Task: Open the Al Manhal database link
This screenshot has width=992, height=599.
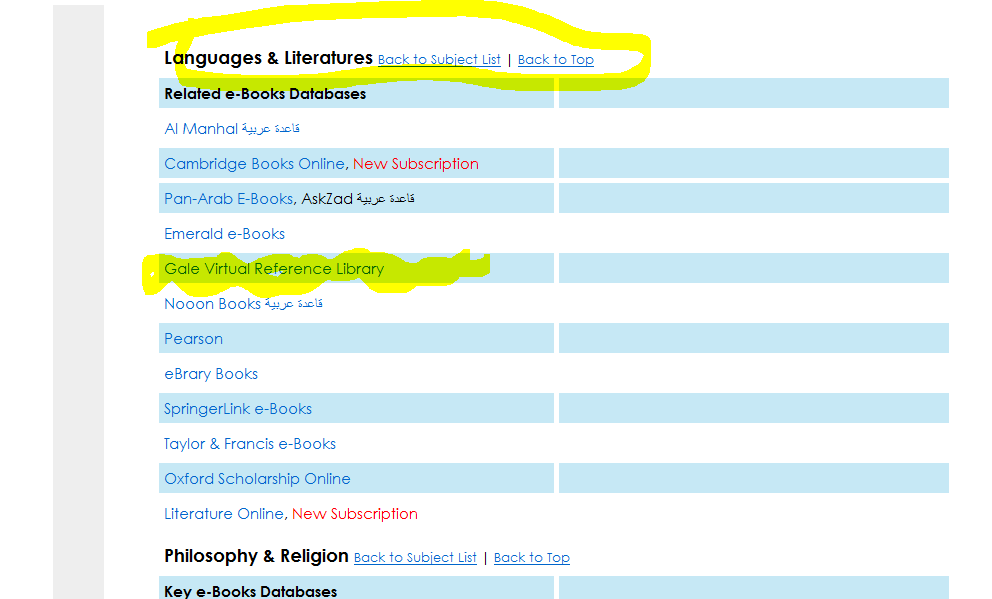Action: tap(232, 128)
